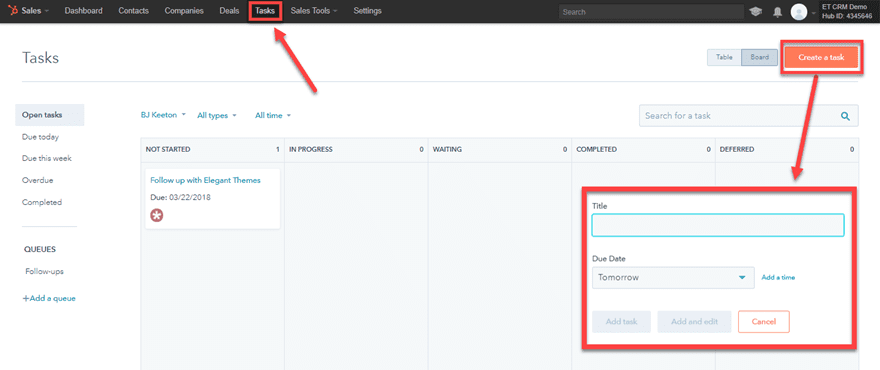Open the Contacts page
The image size is (880, 370).
(x=134, y=11)
